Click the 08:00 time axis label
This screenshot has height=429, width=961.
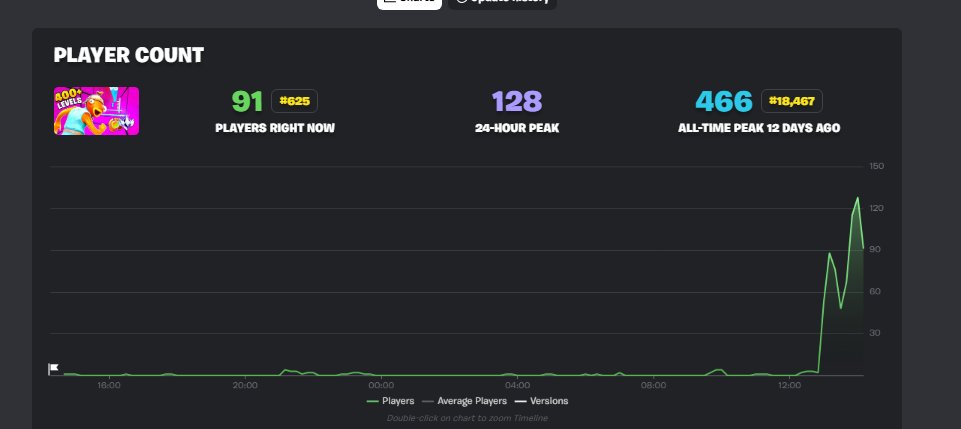[x=653, y=385]
